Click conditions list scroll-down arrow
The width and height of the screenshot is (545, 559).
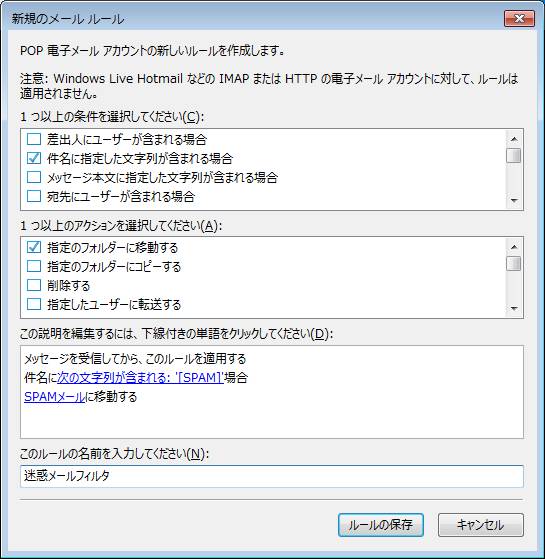[x=514, y=200]
